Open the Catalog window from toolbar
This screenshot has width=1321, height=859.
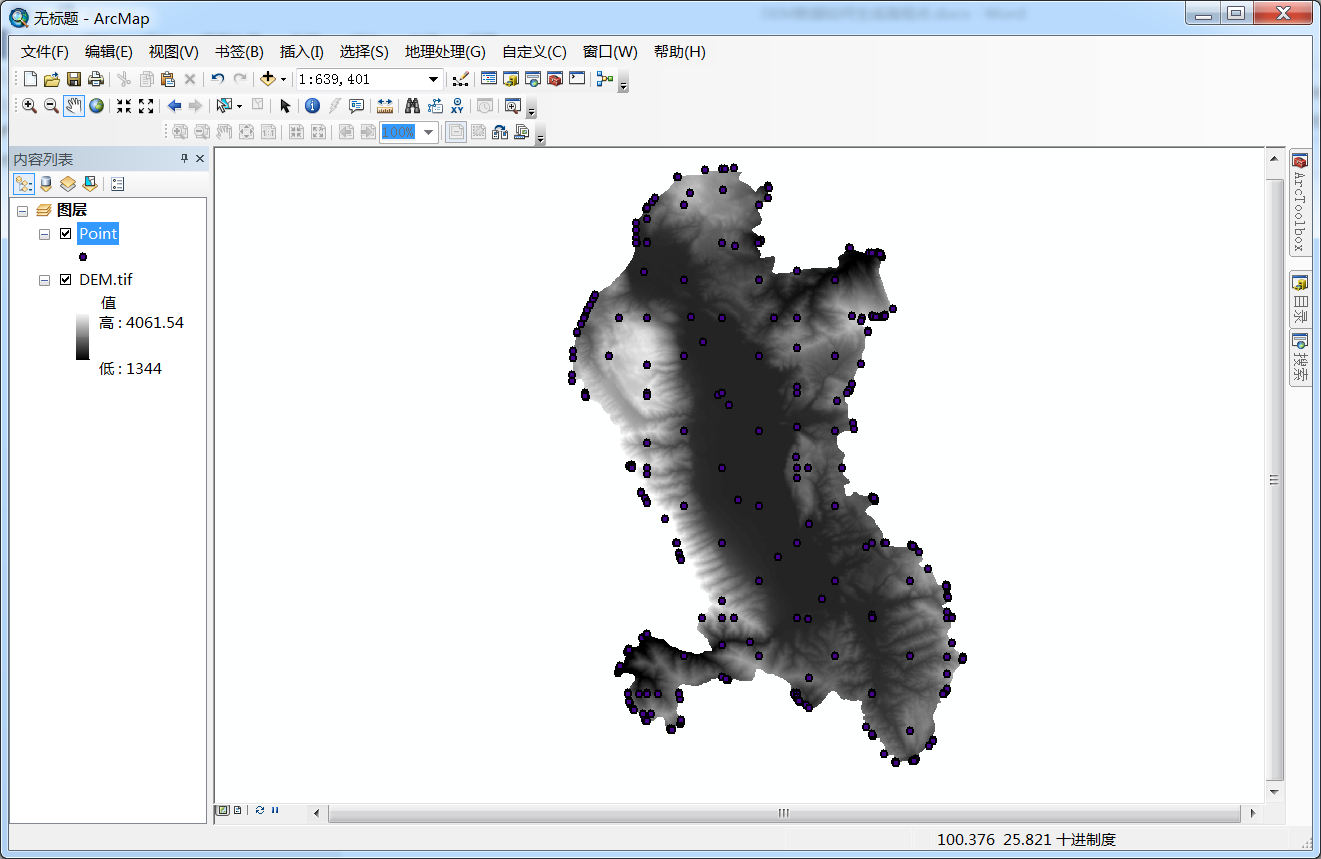click(511, 78)
